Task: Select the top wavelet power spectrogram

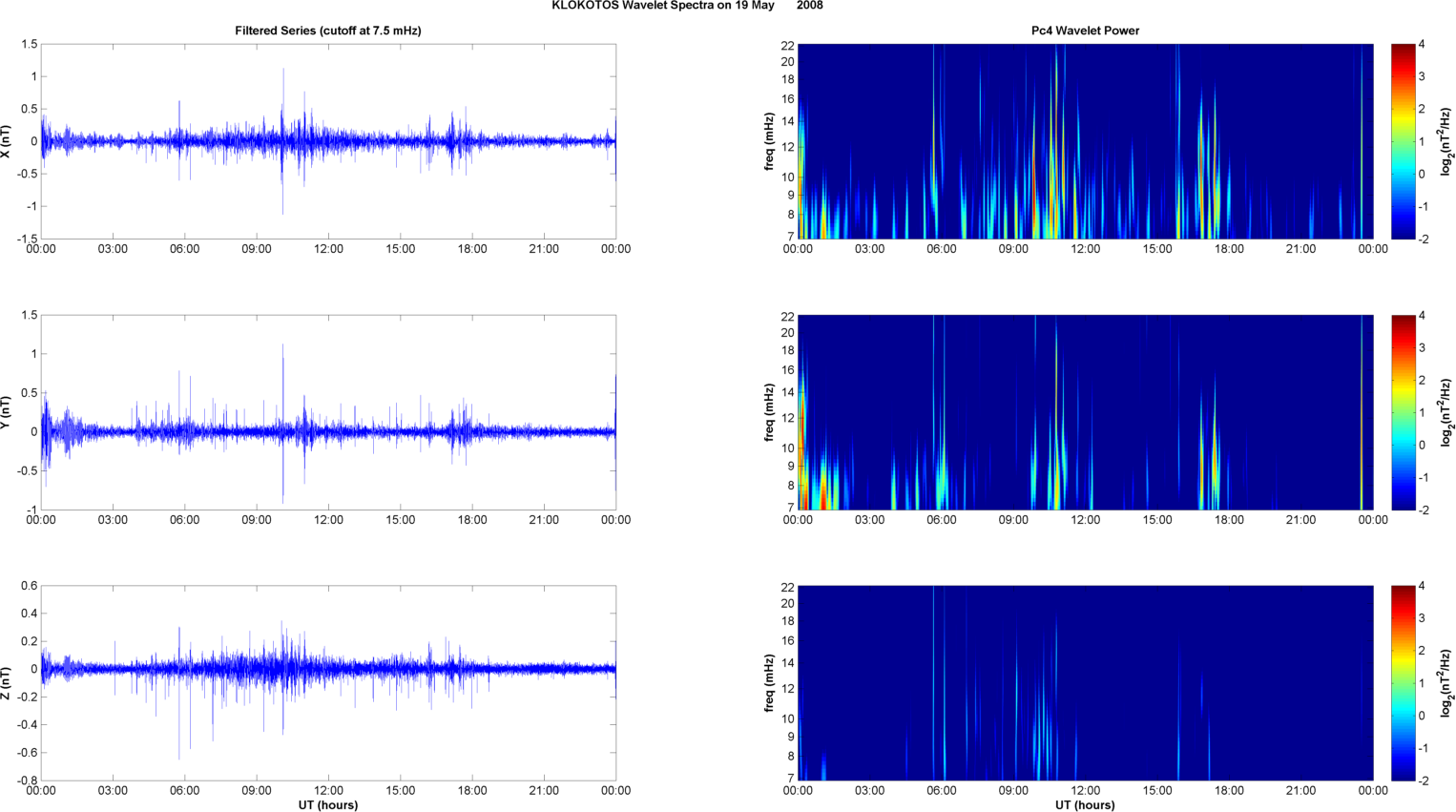Action: pos(1085,141)
